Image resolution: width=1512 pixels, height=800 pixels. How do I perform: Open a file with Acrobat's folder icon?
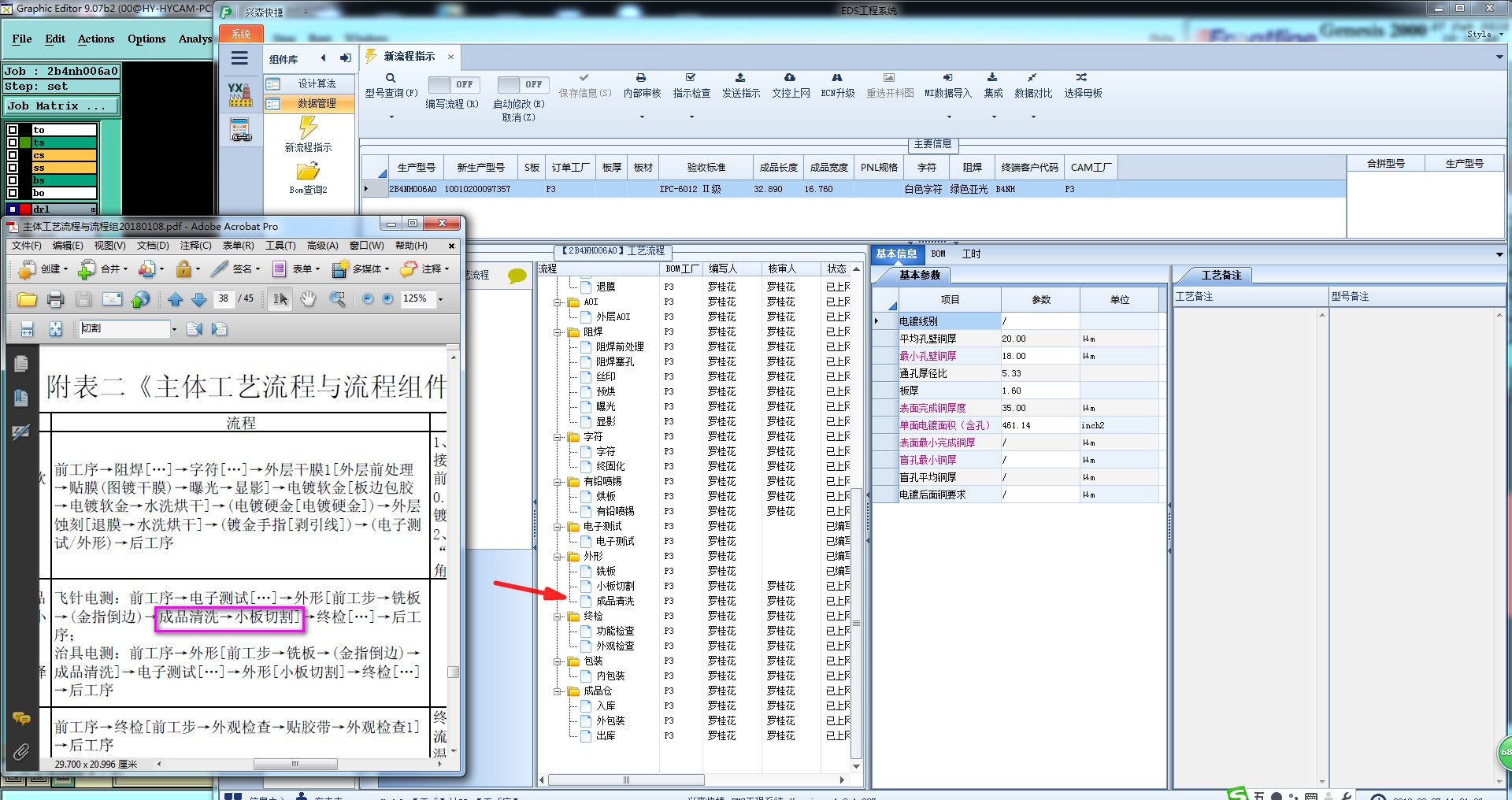[x=28, y=299]
